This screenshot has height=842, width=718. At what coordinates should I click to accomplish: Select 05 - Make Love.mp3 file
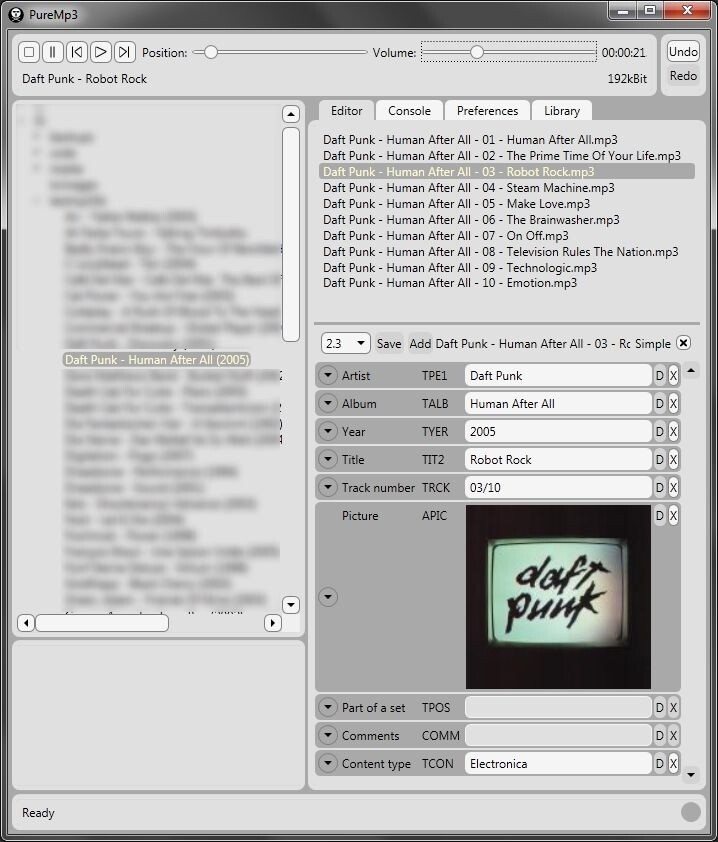point(456,204)
